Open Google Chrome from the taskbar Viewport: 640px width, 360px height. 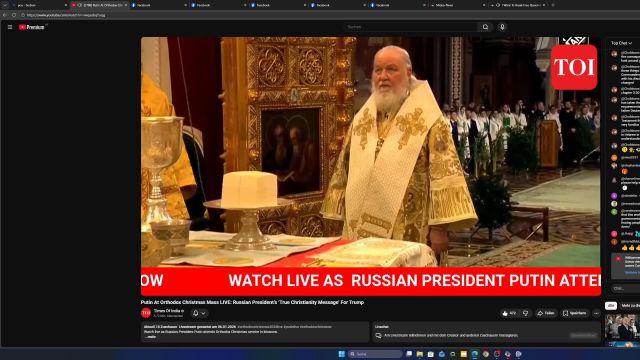[485, 354]
